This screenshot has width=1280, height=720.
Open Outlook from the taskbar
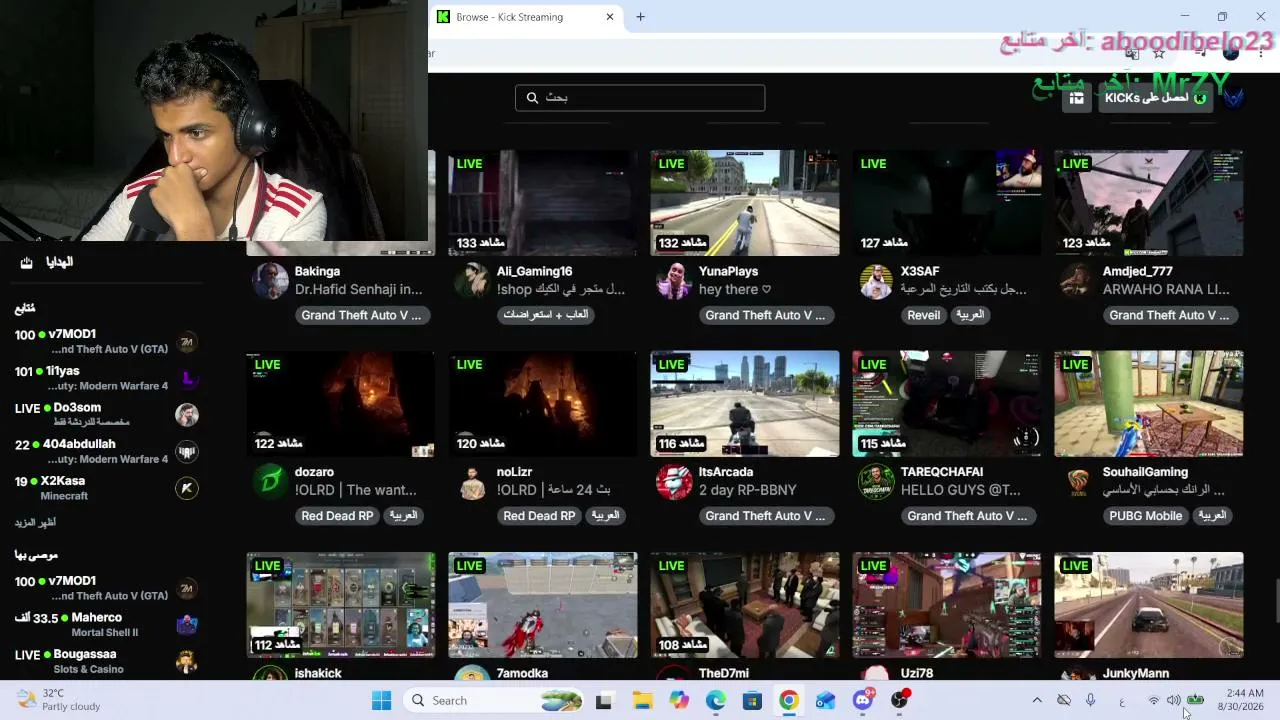pyautogui.click(x=825, y=701)
